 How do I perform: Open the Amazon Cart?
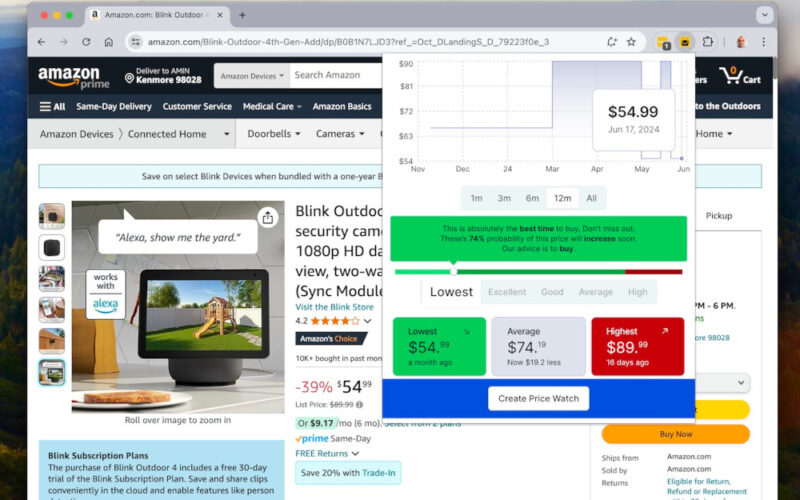[x=740, y=76]
